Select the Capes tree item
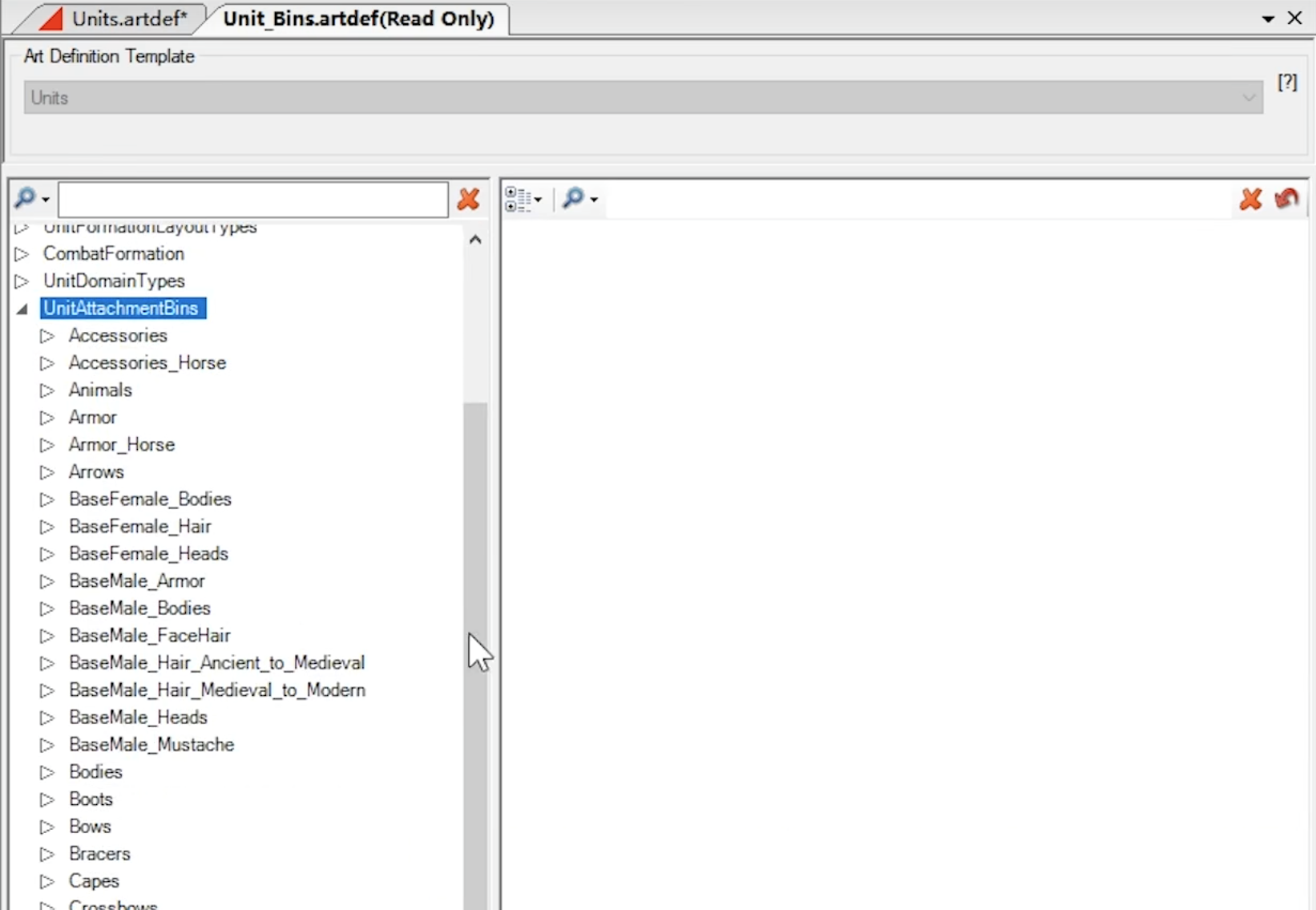 point(94,881)
